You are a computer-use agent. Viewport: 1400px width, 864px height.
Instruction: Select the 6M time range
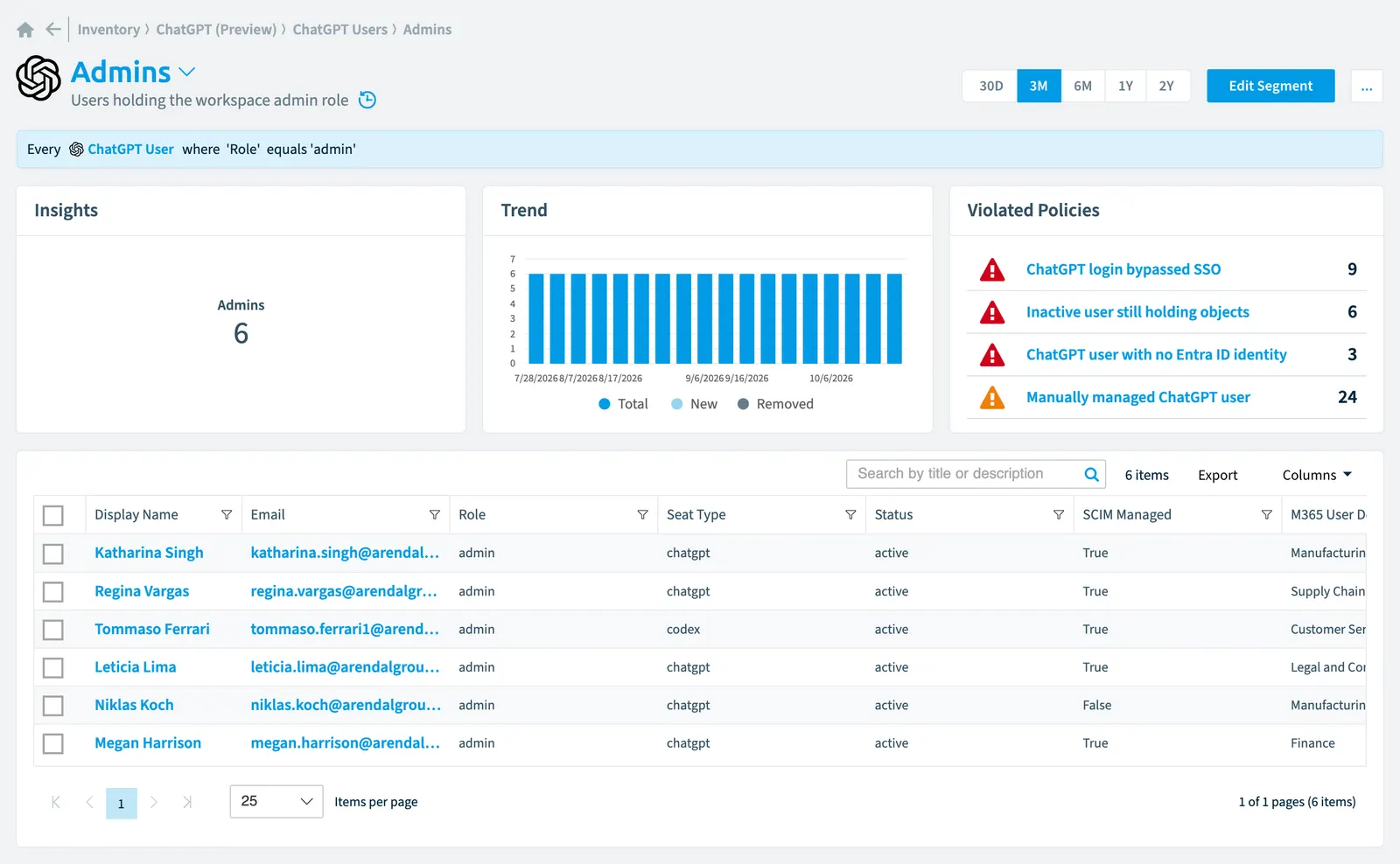1082,86
